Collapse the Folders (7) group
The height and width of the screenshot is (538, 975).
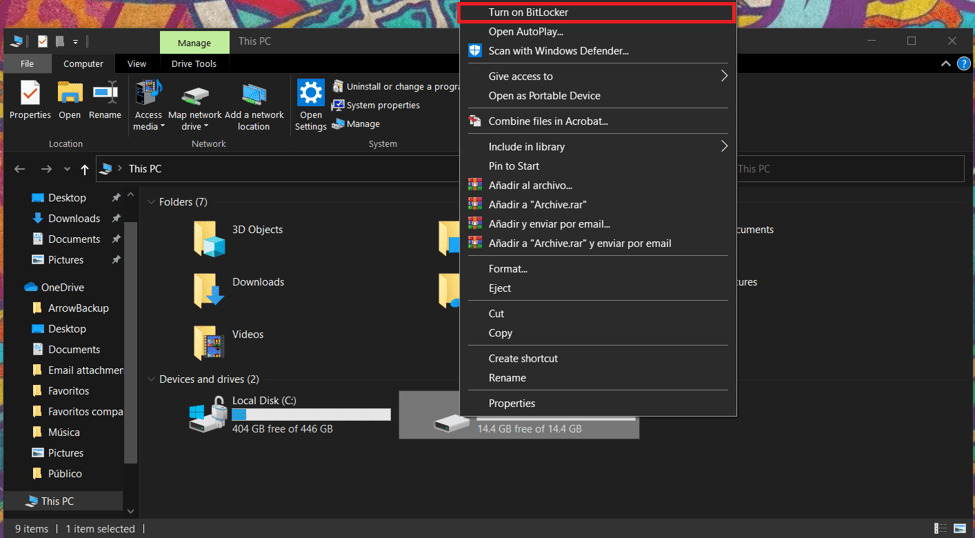pos(152,202)
